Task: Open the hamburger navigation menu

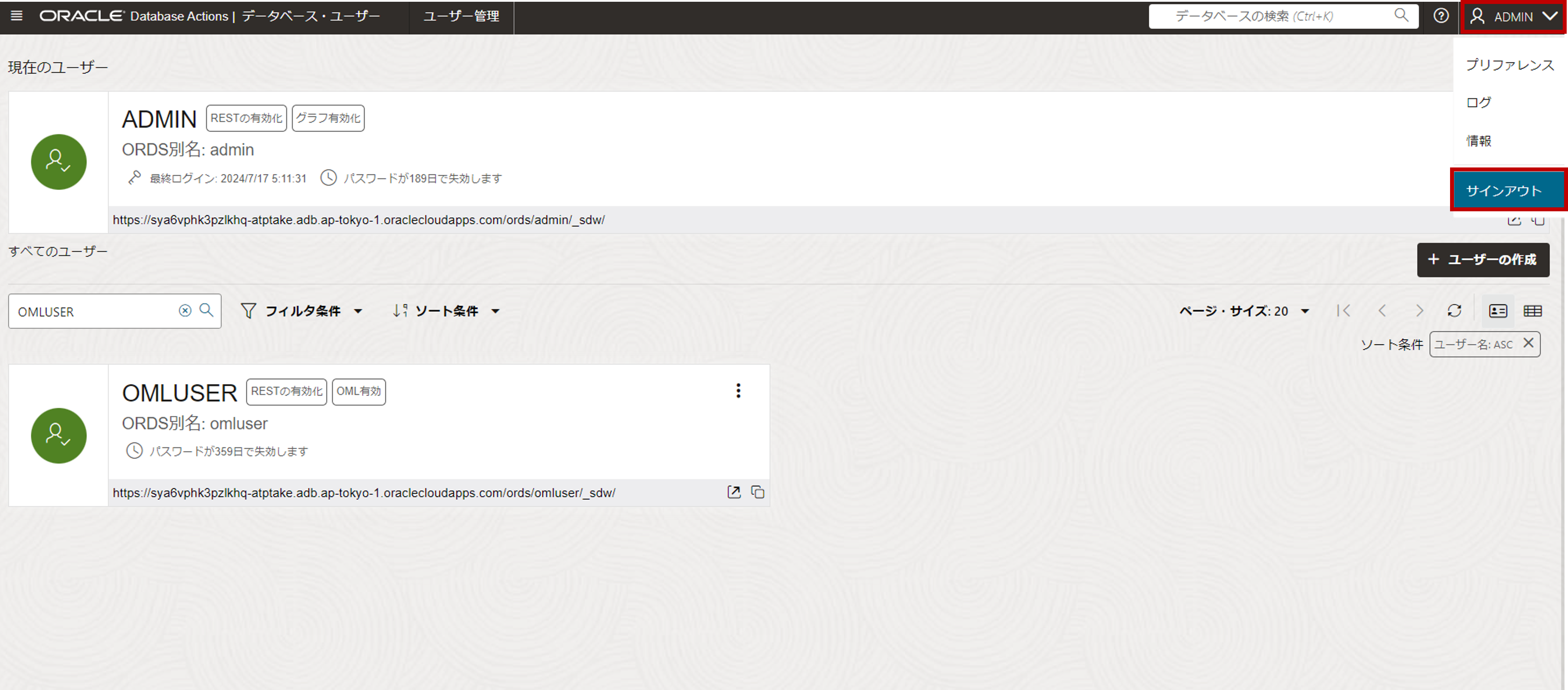Action: tap(17, 16)
